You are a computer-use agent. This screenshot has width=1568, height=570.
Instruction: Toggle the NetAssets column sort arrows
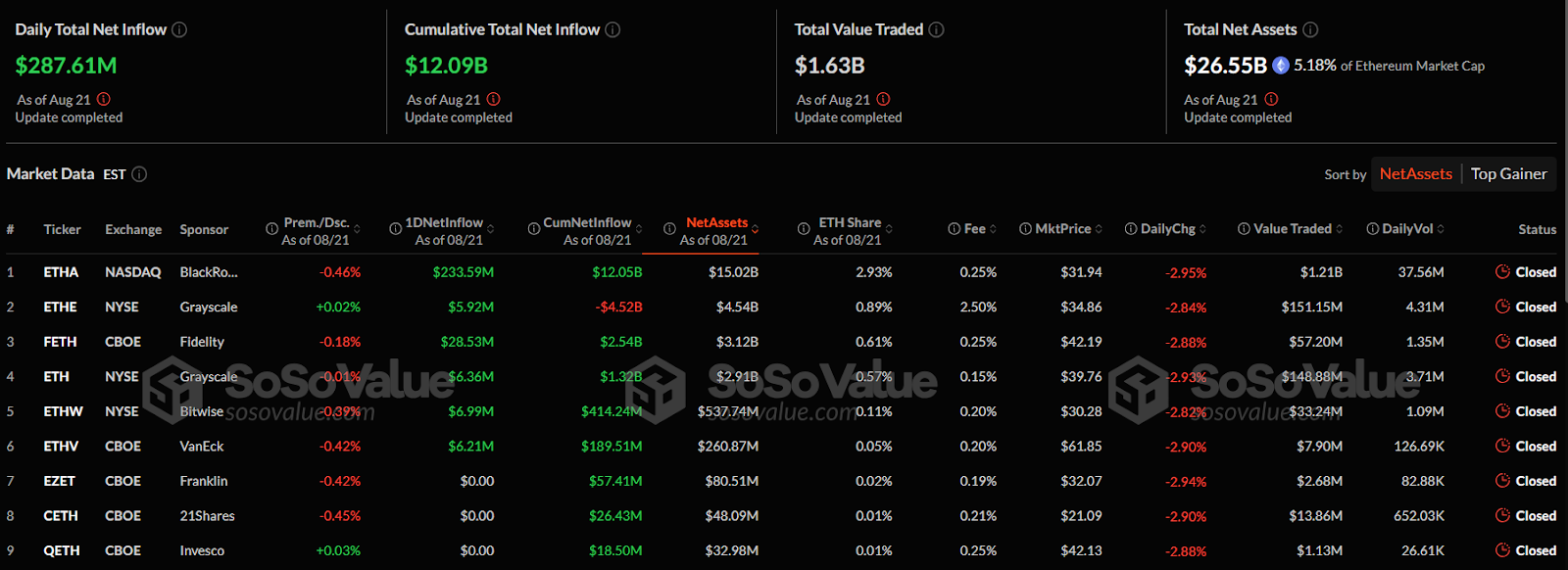click(755, 229)
